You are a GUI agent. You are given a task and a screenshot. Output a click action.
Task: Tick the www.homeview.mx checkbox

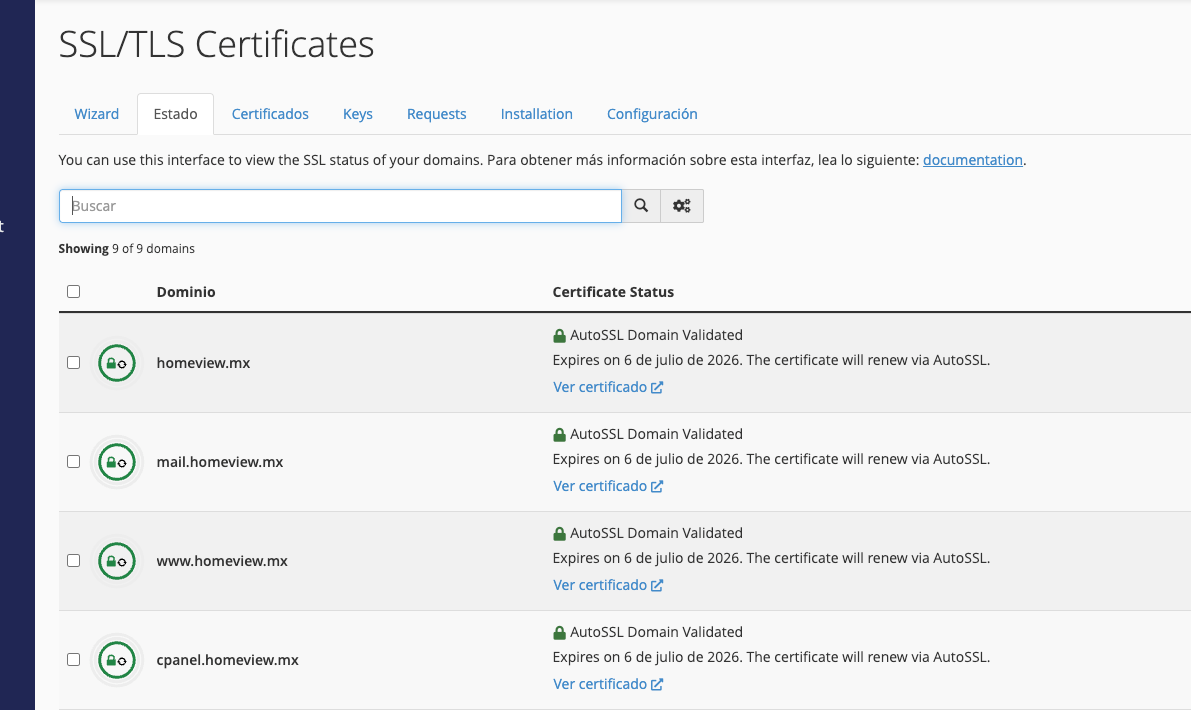(73, 561)
